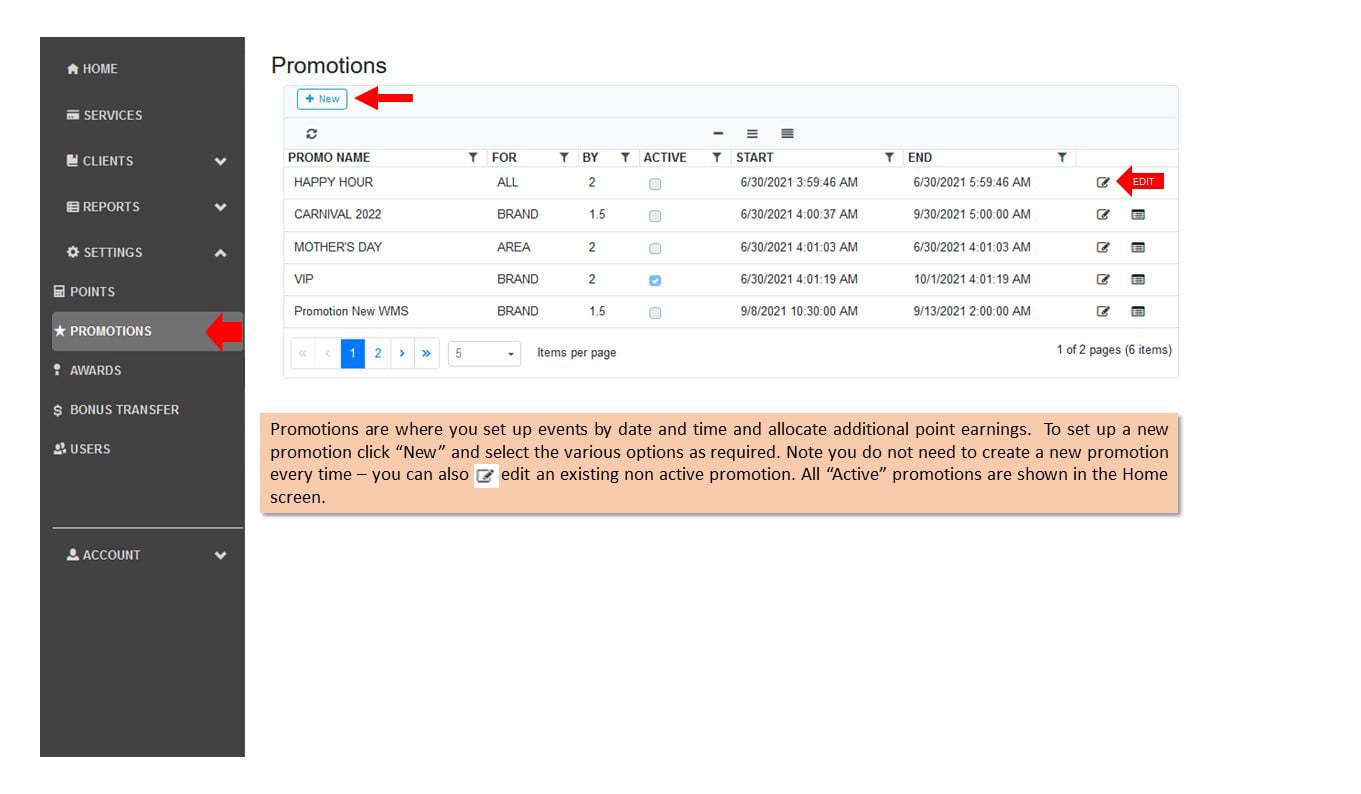
Task: Go to next page arrow
Action: (x=402, y=353)
